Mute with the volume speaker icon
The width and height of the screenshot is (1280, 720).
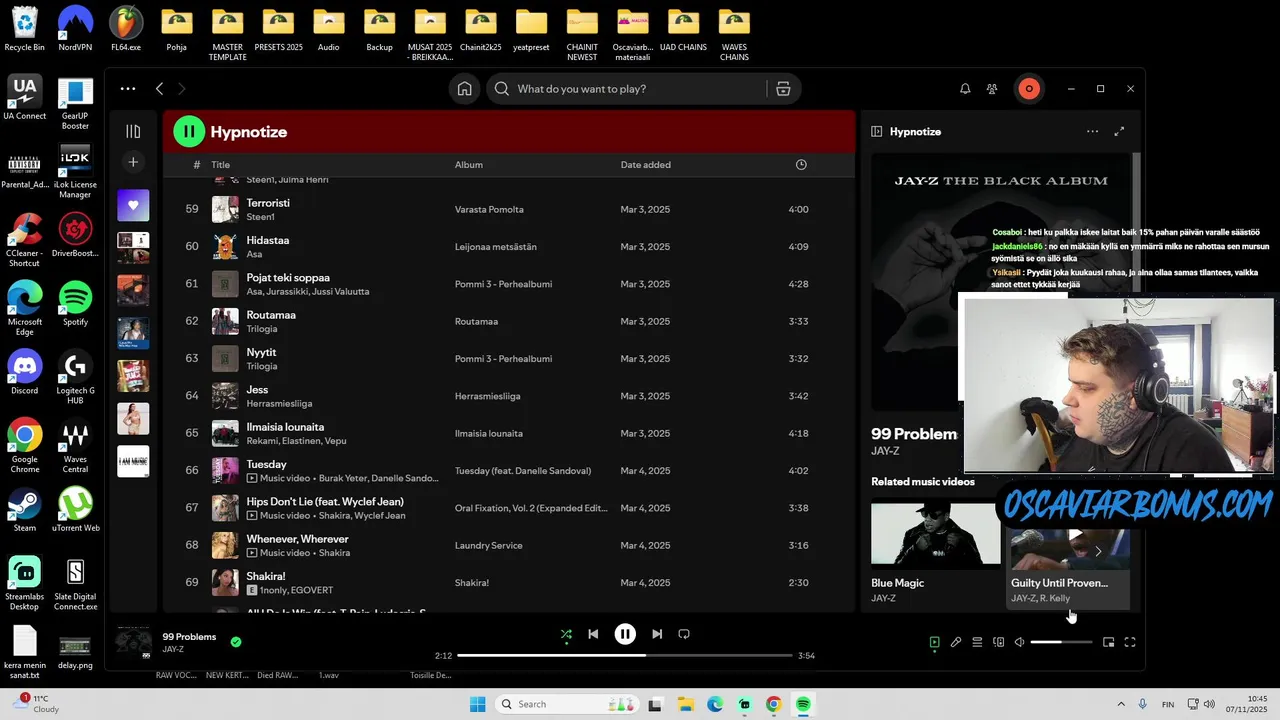pos(1019,642)
